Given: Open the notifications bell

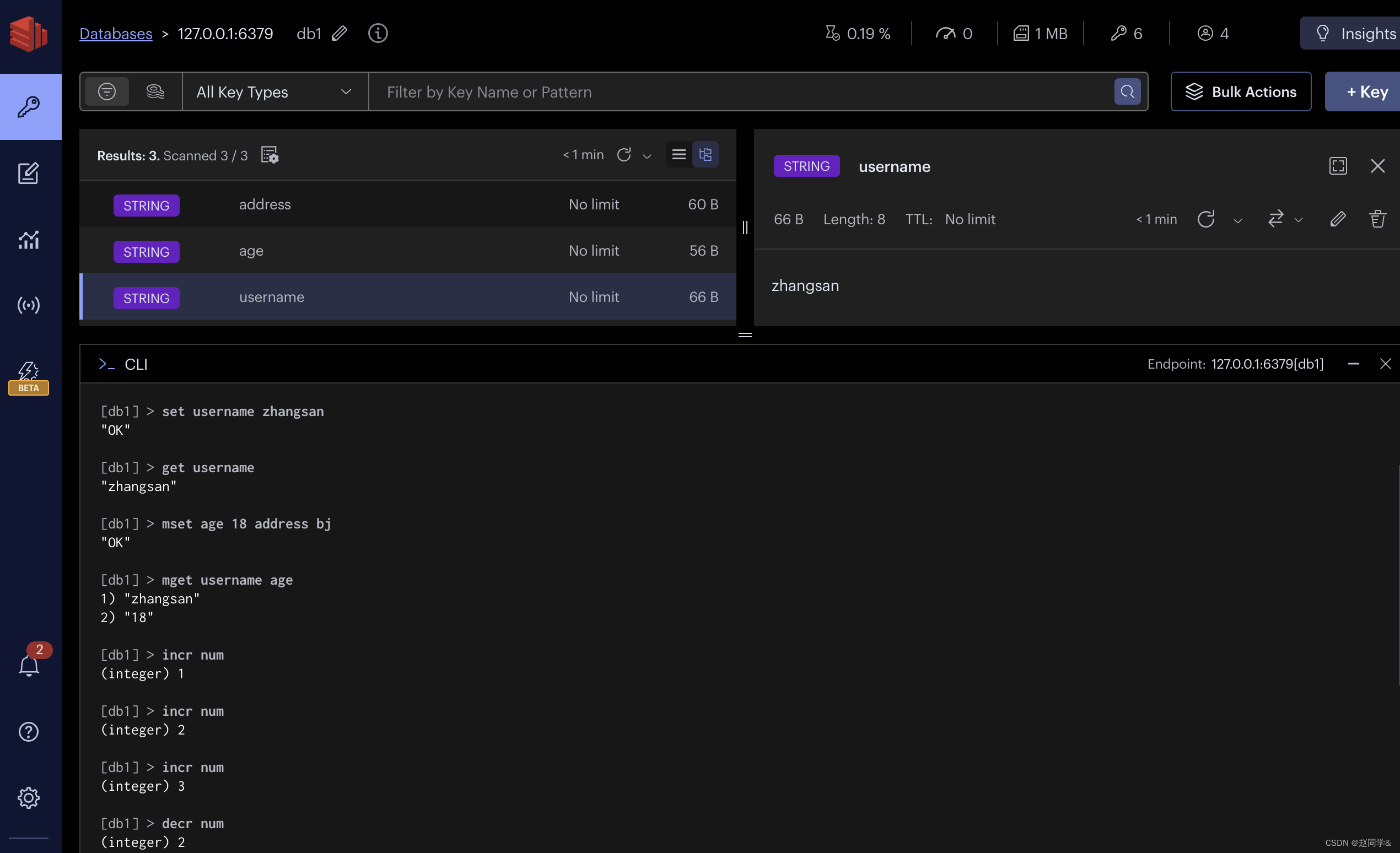Looking at the screenshot, I should tap(29, 666).
